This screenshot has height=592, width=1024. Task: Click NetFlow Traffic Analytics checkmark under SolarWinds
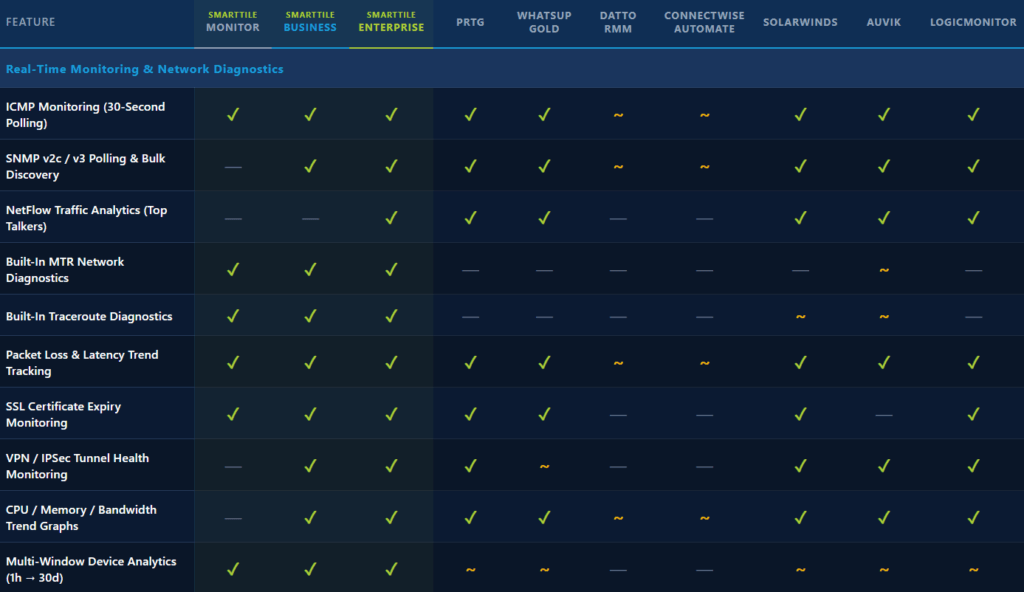tap(800, 218)
